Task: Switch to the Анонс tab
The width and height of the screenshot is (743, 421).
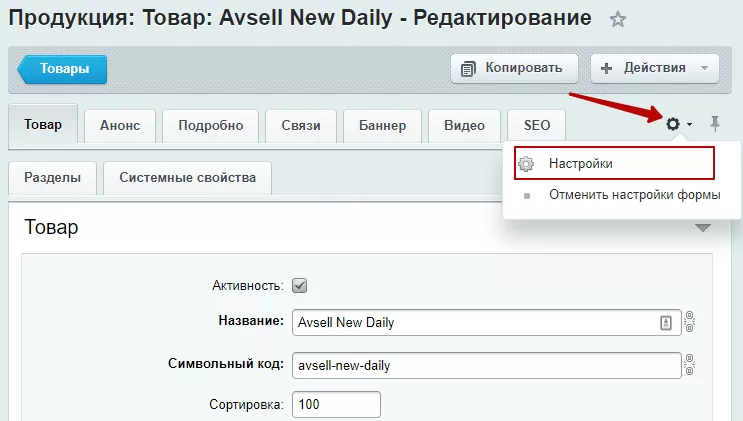Action: pos(120,126)
